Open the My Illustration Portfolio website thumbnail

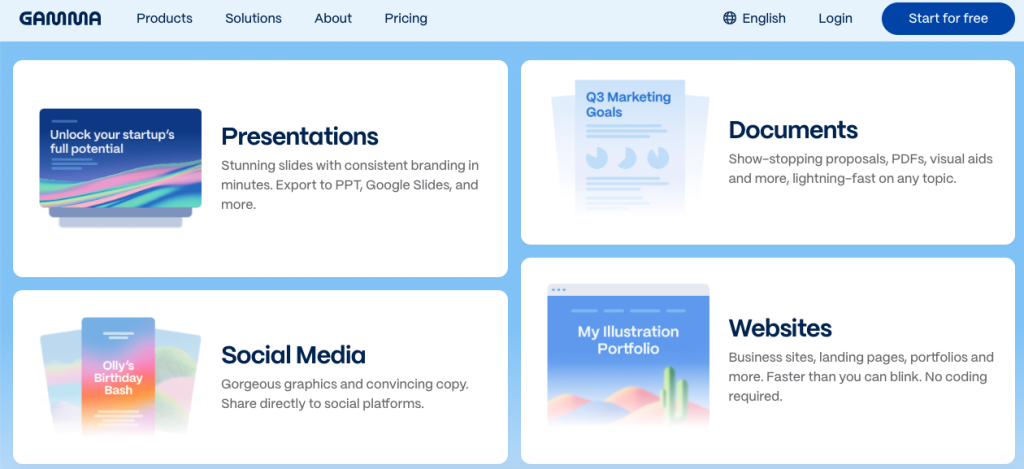click(x=628, y=355)
